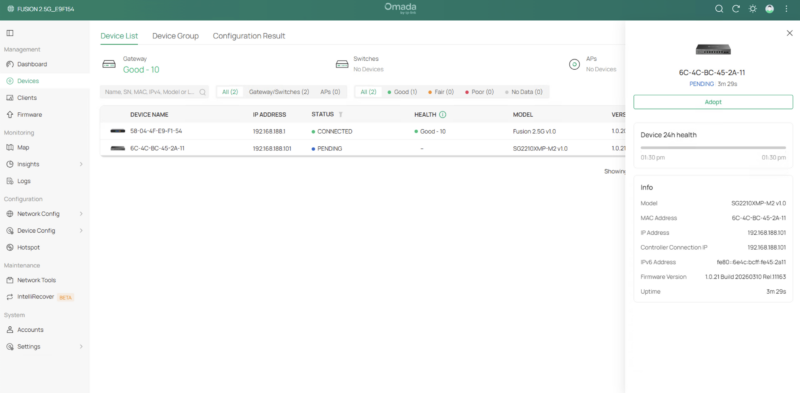
Task: Click the Adopt button
Action: pos(713,102)
